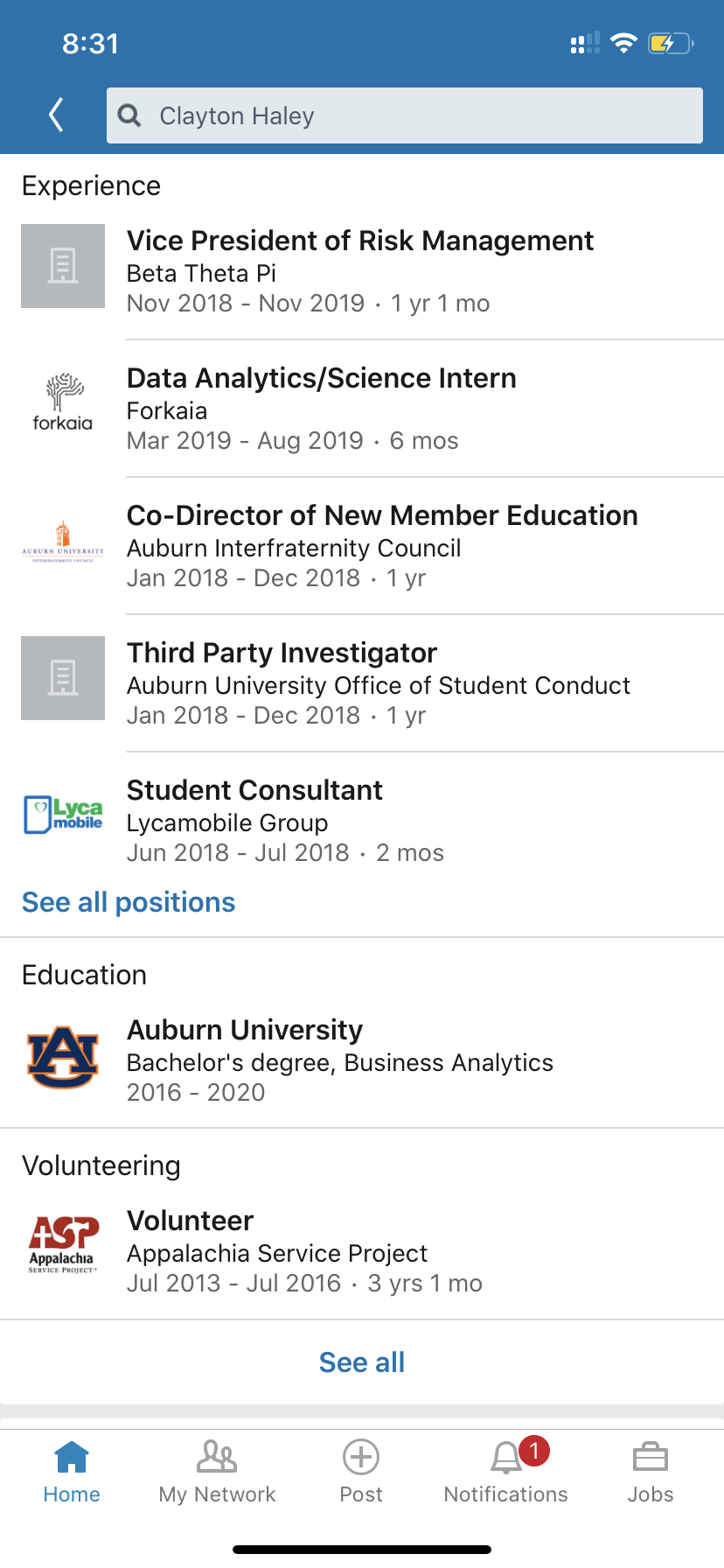The image size is (724, 1568).
Task: Open the Forkaia company logo
Action: click(x=63, y=403)
